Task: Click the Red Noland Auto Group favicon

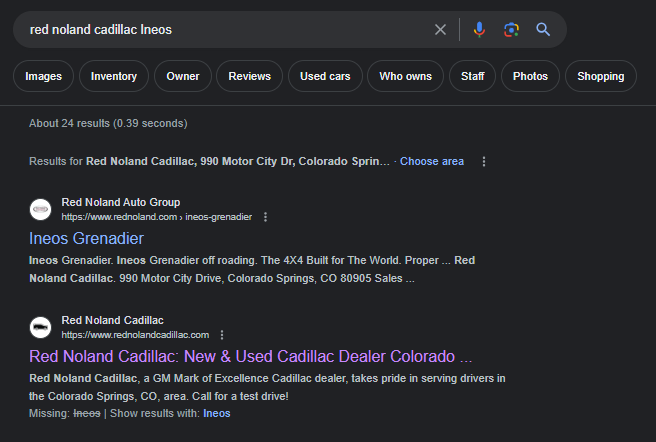Action: tap(41, 209)
